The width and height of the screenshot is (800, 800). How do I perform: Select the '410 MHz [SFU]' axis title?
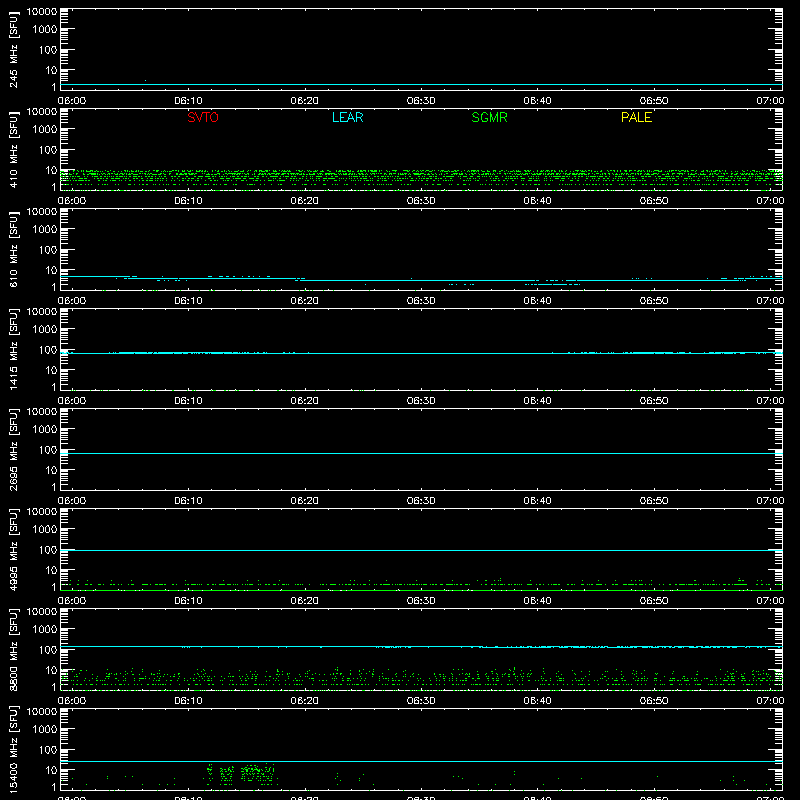14,149
